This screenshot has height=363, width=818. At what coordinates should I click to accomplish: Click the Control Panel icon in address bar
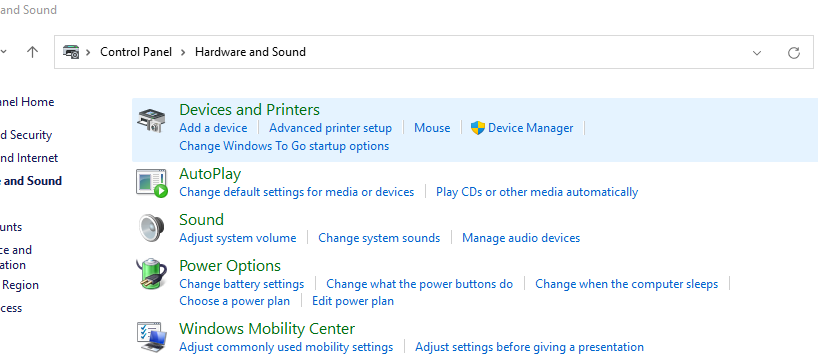pyautogui.click(x=71, y=52)
